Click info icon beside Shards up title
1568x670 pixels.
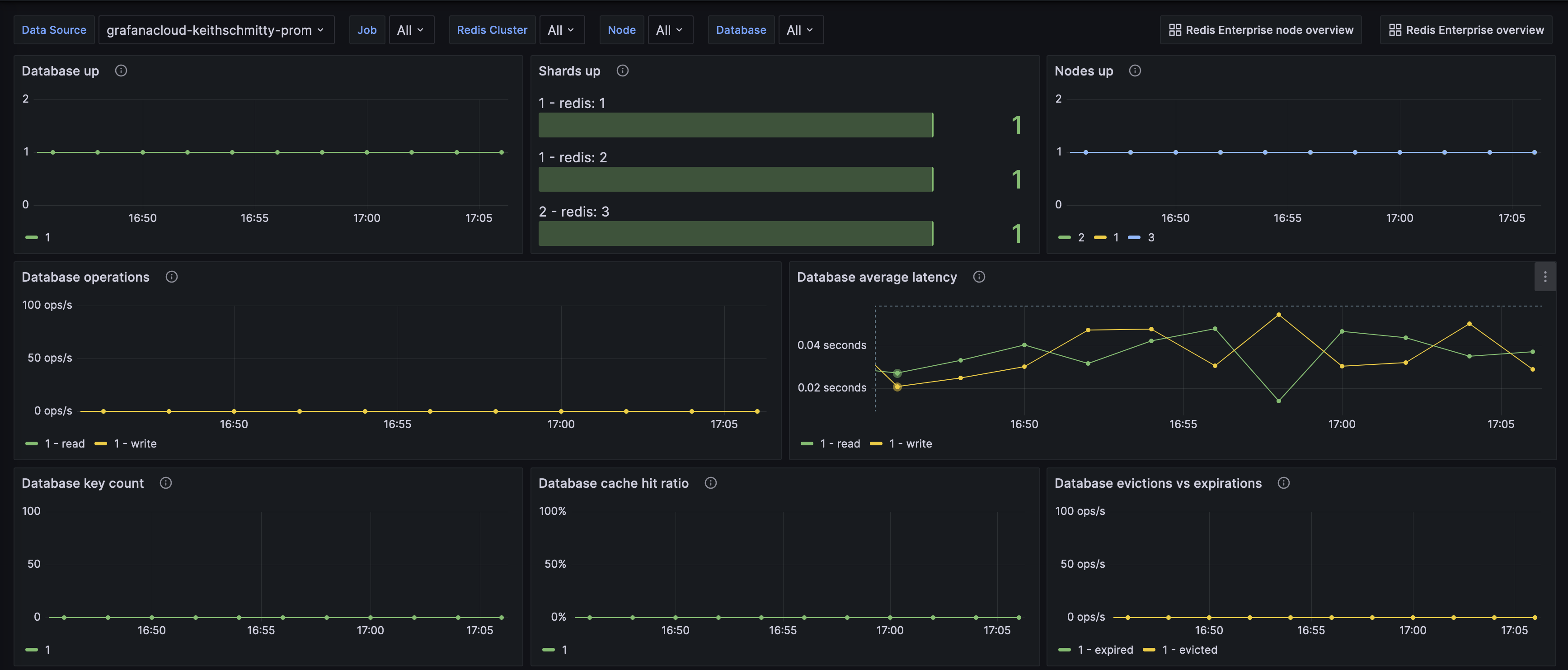(x=622, y=71)
